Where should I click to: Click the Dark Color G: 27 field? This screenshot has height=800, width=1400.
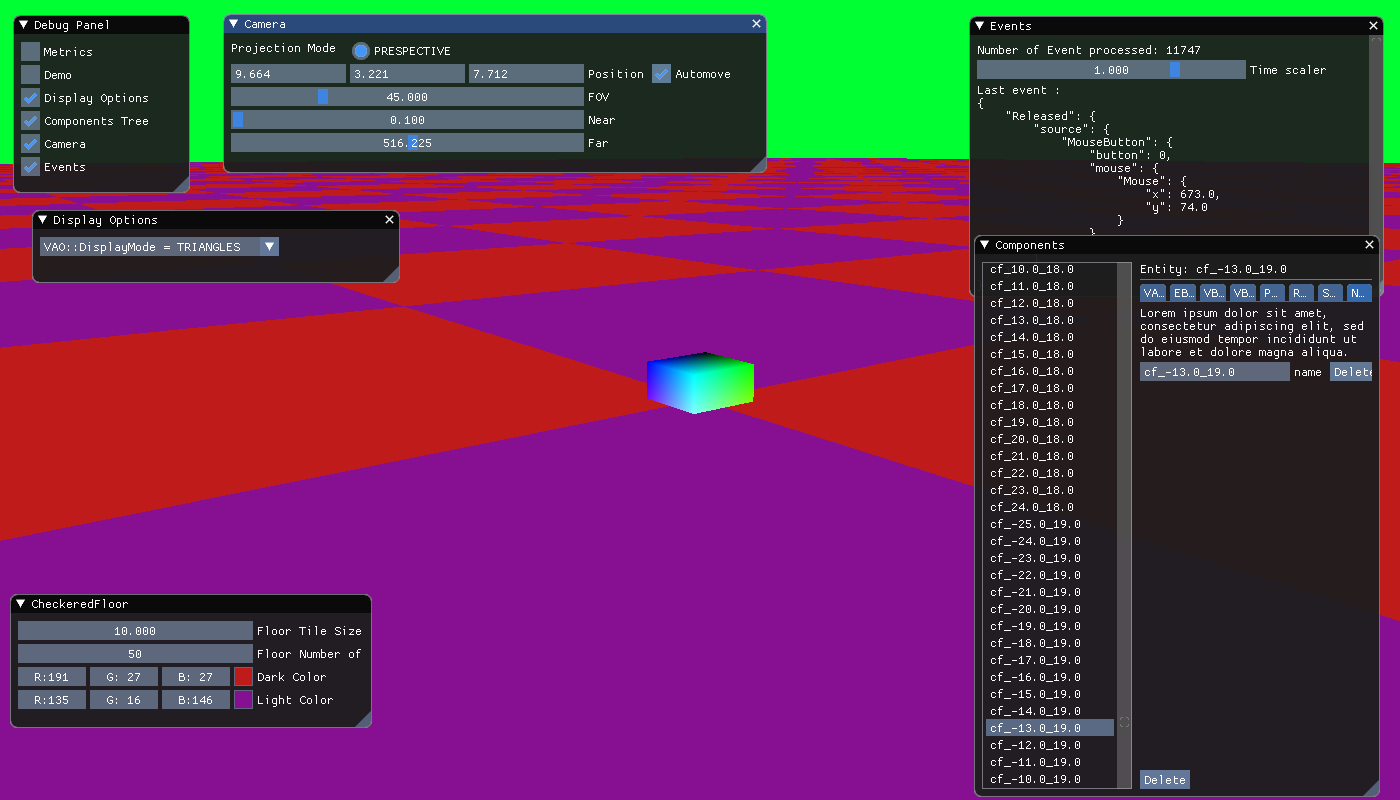[124, 677]
